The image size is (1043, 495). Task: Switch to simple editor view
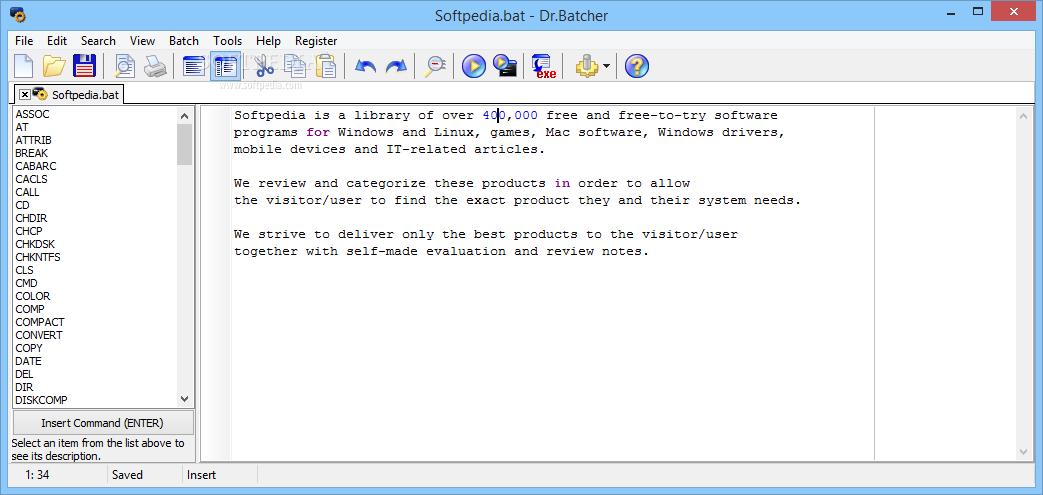pyautogui.click(x=194, y=66)
